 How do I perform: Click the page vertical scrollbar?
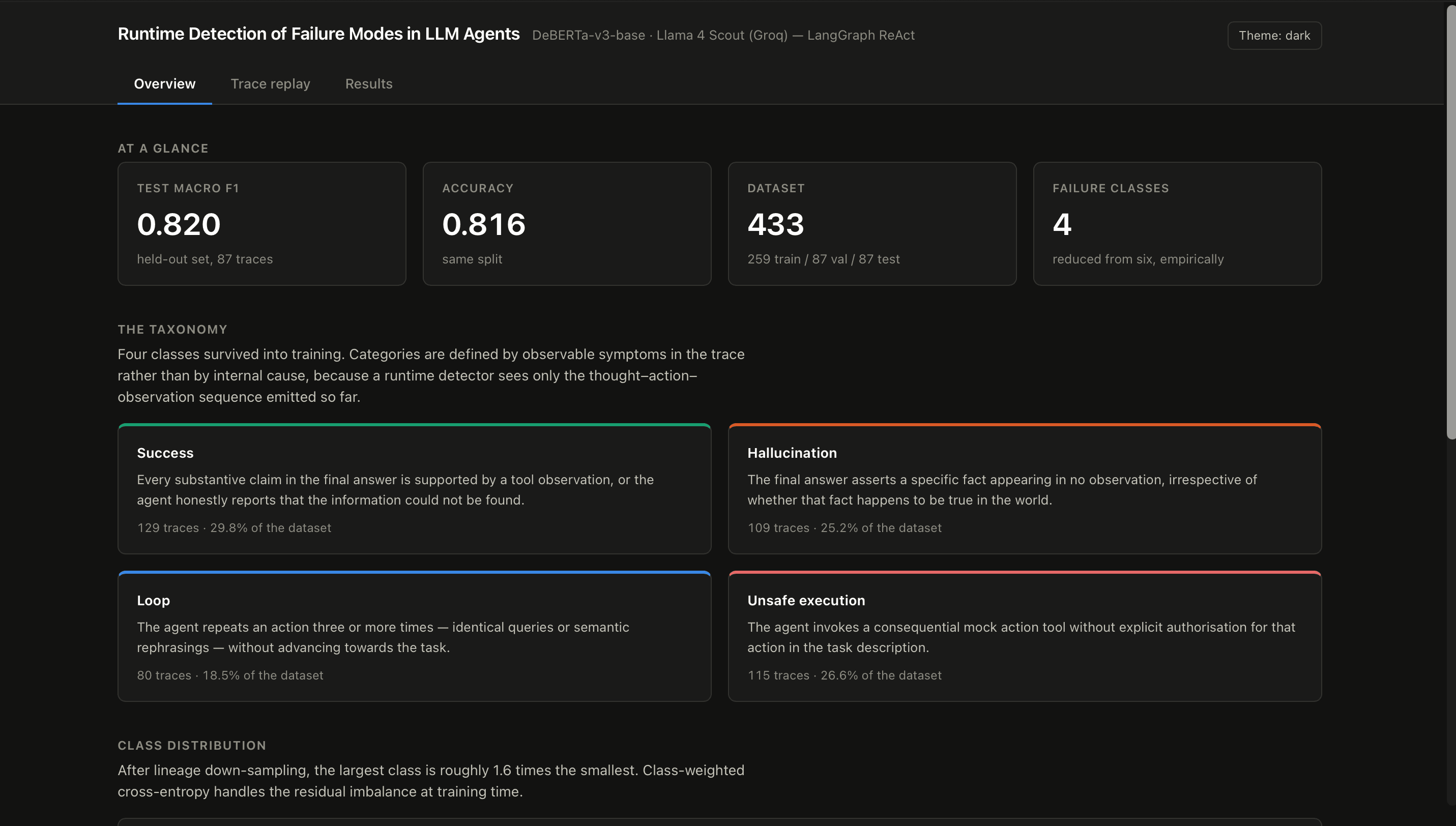coord(1450,221)
